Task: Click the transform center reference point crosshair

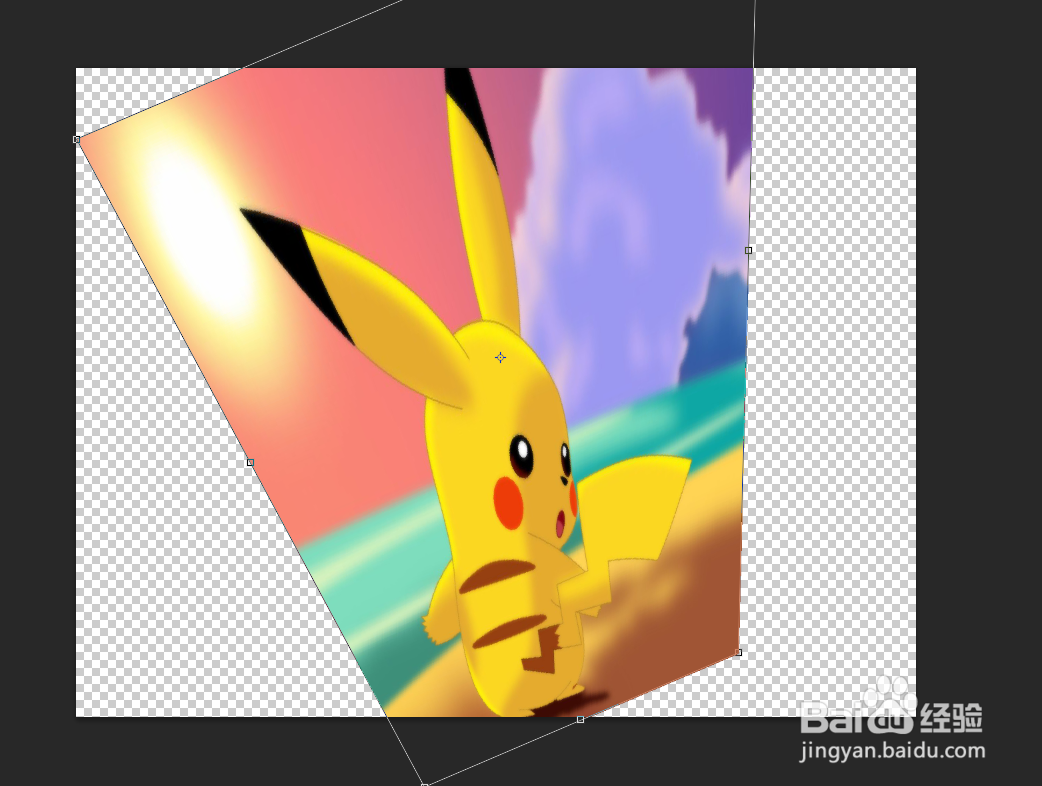Action: coord(500,357)
